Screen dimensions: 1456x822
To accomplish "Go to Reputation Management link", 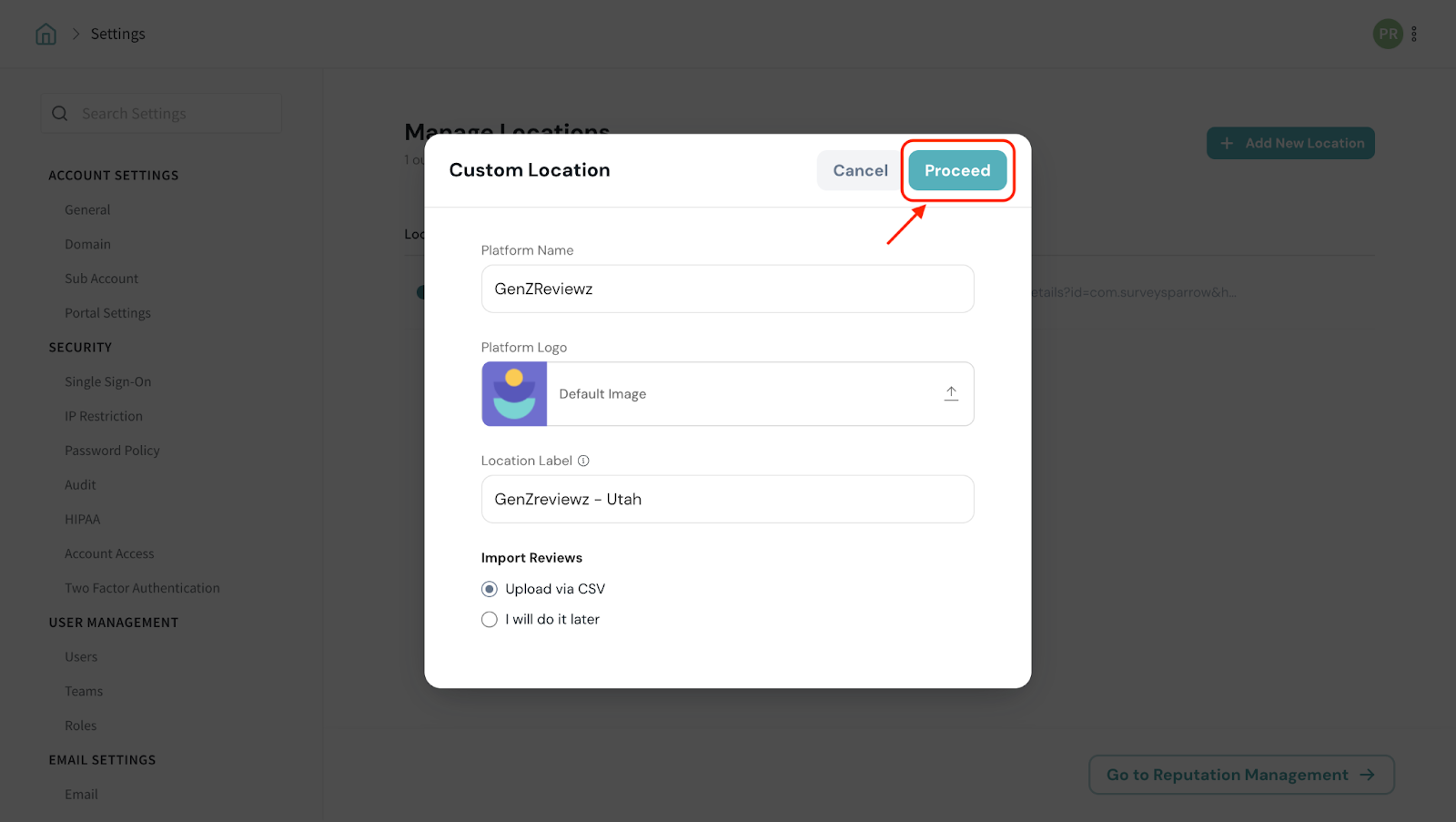I will click(x=1240, y=775).
